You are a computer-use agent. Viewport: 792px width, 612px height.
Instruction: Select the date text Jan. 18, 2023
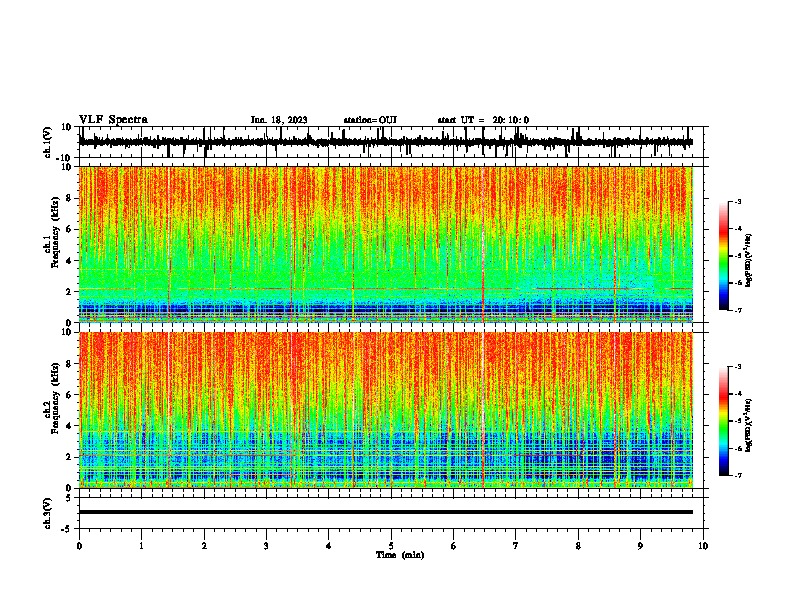[x=279, y=120]
